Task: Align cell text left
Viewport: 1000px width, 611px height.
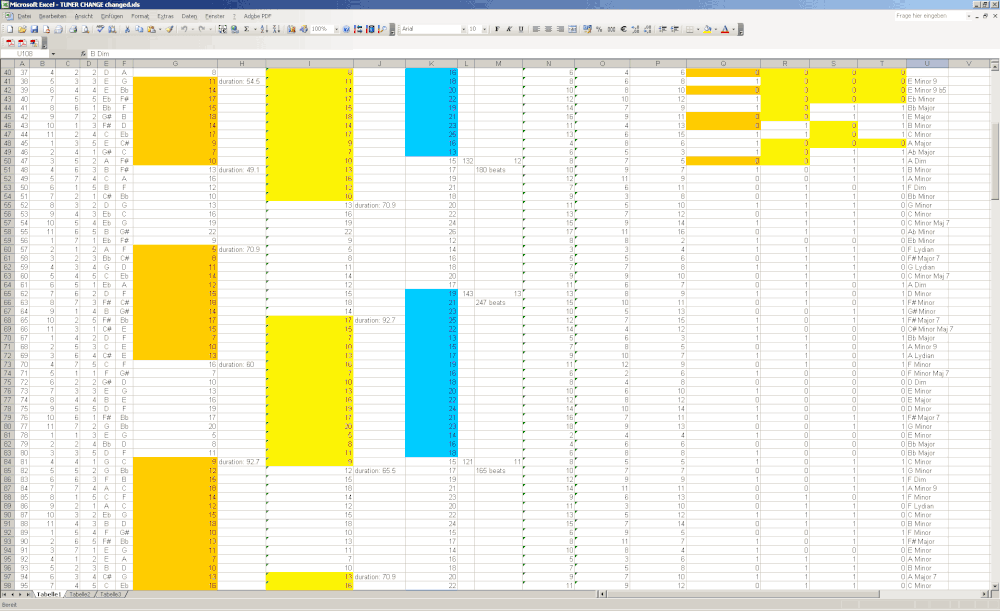Action: coord(536,29)
